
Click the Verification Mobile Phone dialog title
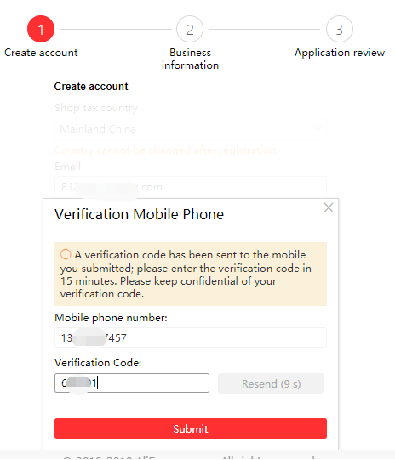[139, 214]
